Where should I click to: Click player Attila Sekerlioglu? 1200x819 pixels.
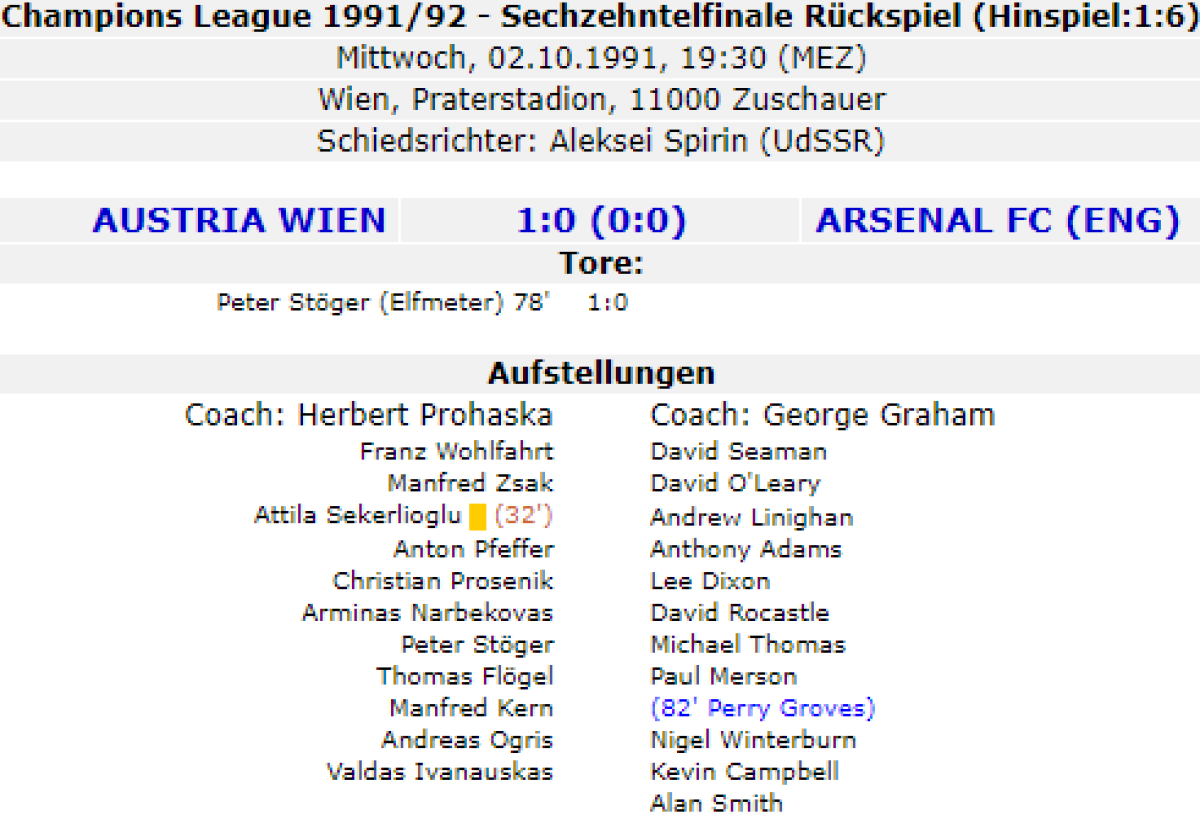358,517
